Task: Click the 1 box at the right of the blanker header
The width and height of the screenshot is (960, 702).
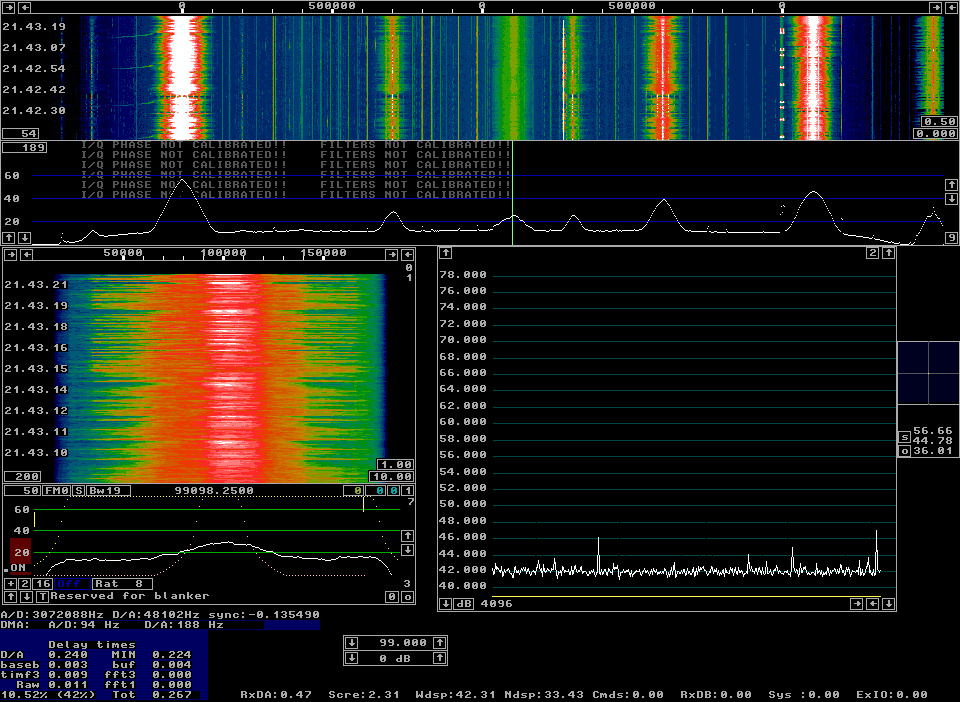Action: (408, 491)
